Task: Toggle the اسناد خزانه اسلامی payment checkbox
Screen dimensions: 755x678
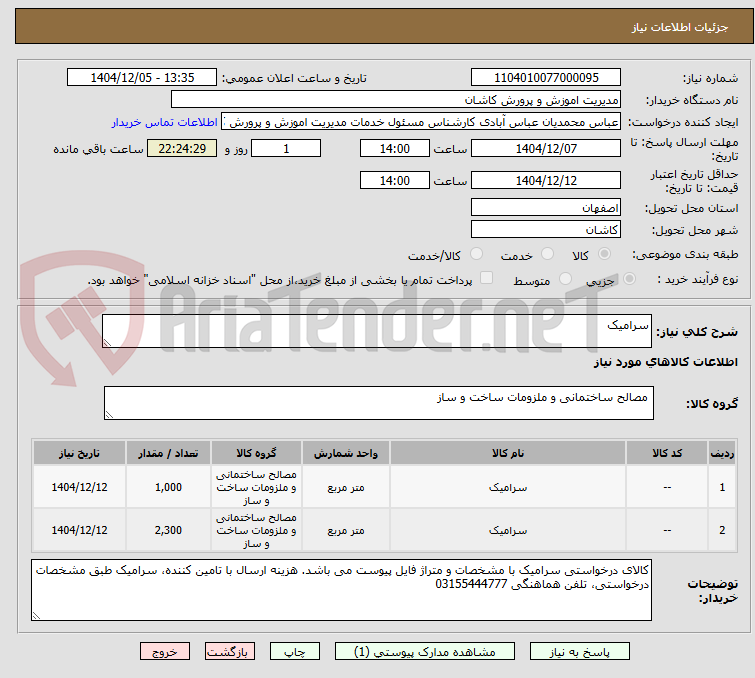Action: tap(486, 278)
